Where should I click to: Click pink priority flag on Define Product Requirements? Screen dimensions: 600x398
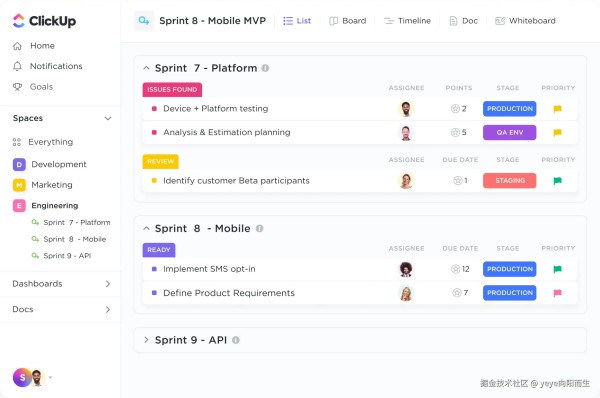[558, 293]
